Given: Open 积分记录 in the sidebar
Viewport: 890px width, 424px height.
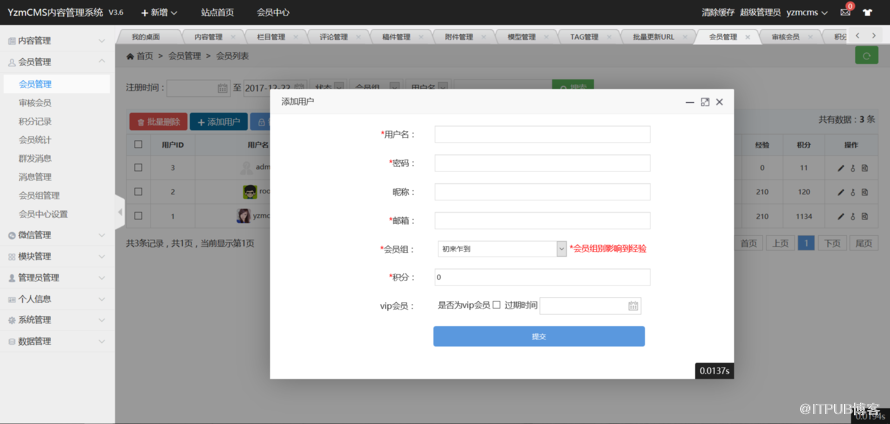Looking at the screenshot, I should 35,121.
